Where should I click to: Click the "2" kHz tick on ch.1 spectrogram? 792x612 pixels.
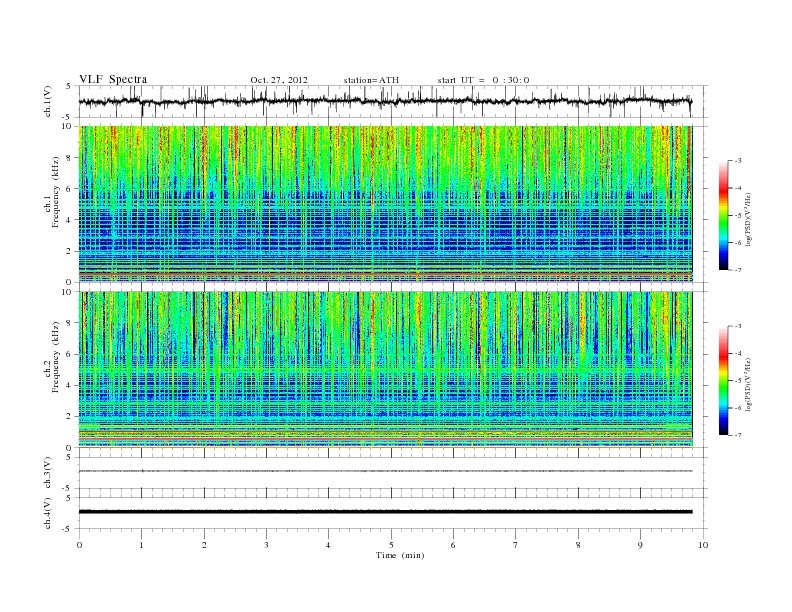[x=69, y=251]
